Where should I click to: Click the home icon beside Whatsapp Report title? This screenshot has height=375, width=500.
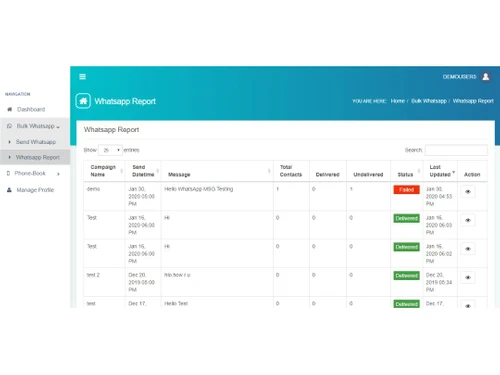coord(83,101)
